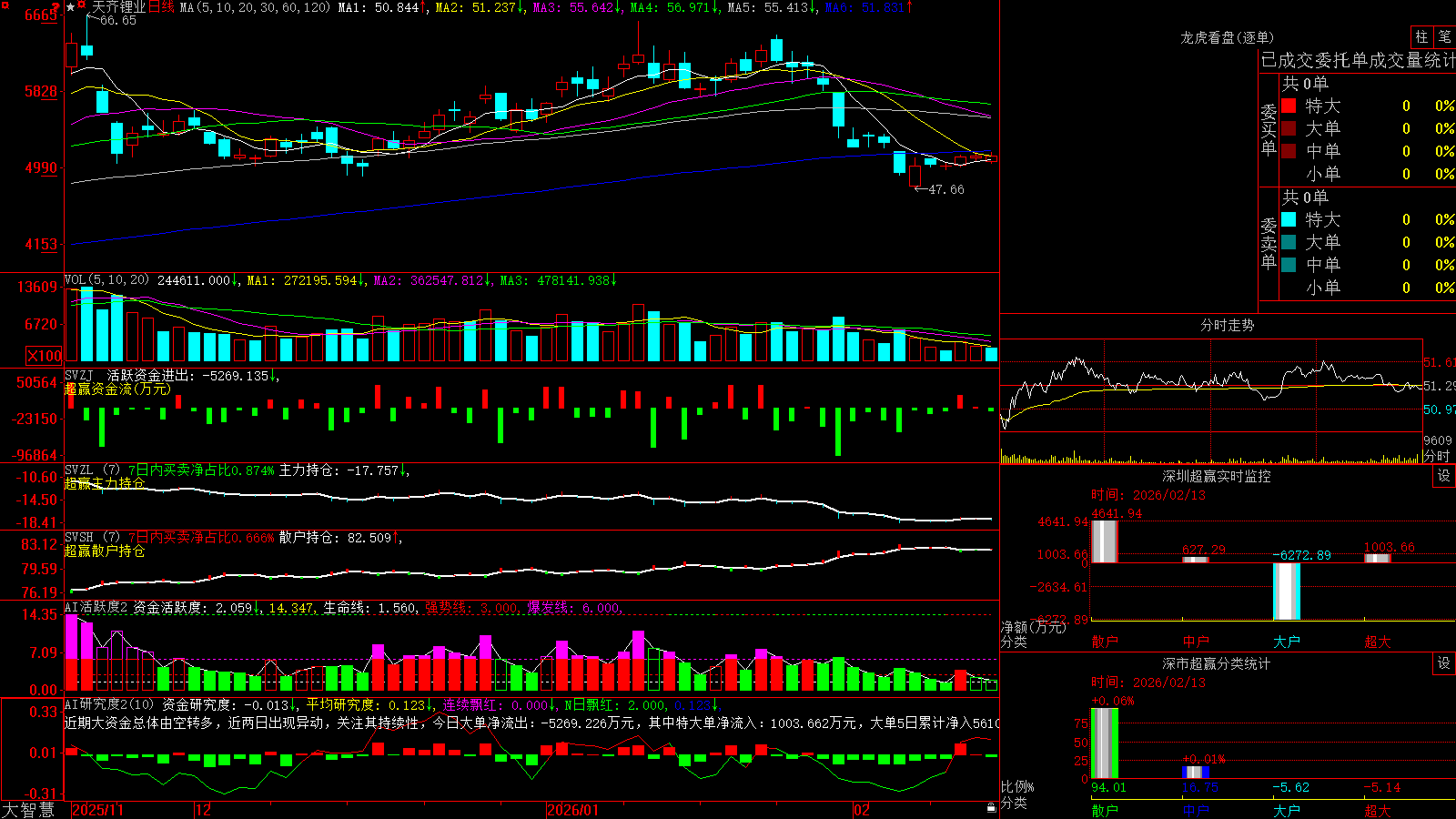
Task: Click the 日线 period label
Action: click(162, 7)
